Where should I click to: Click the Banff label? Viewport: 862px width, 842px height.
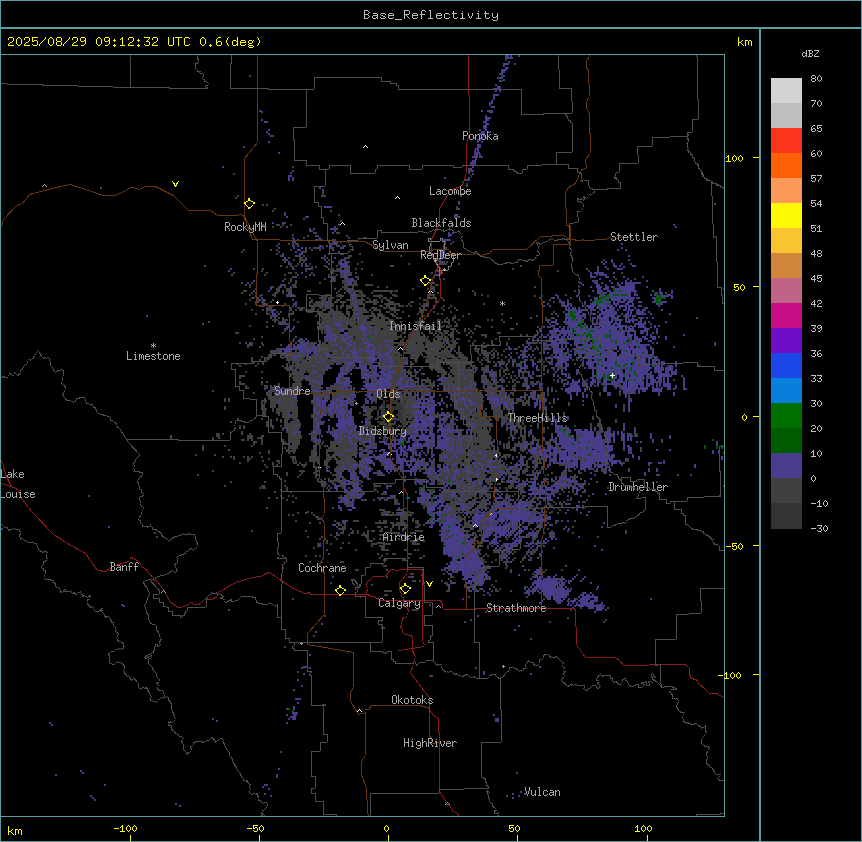point(124,567)
